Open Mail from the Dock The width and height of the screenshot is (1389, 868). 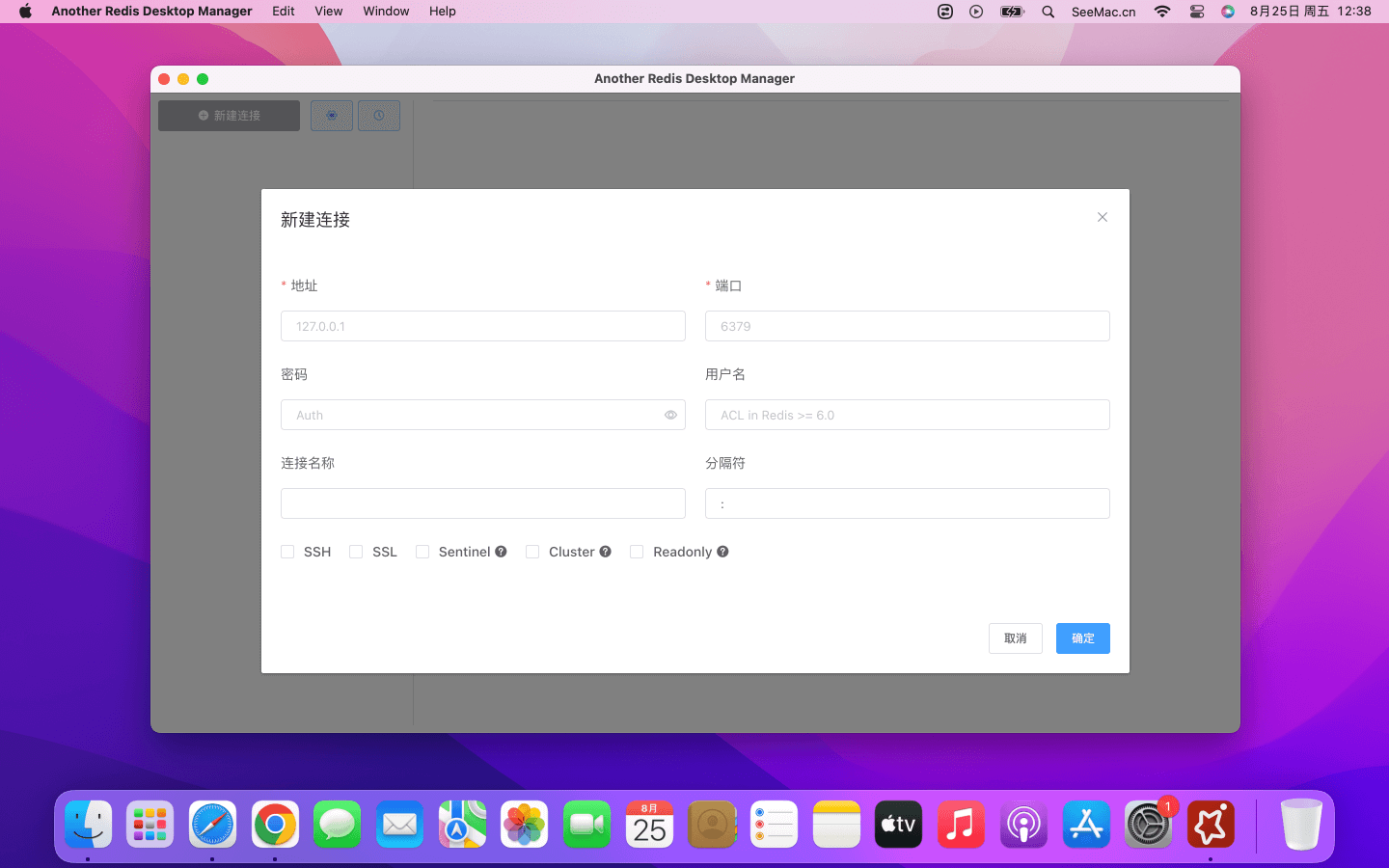(x=399, y=825)
